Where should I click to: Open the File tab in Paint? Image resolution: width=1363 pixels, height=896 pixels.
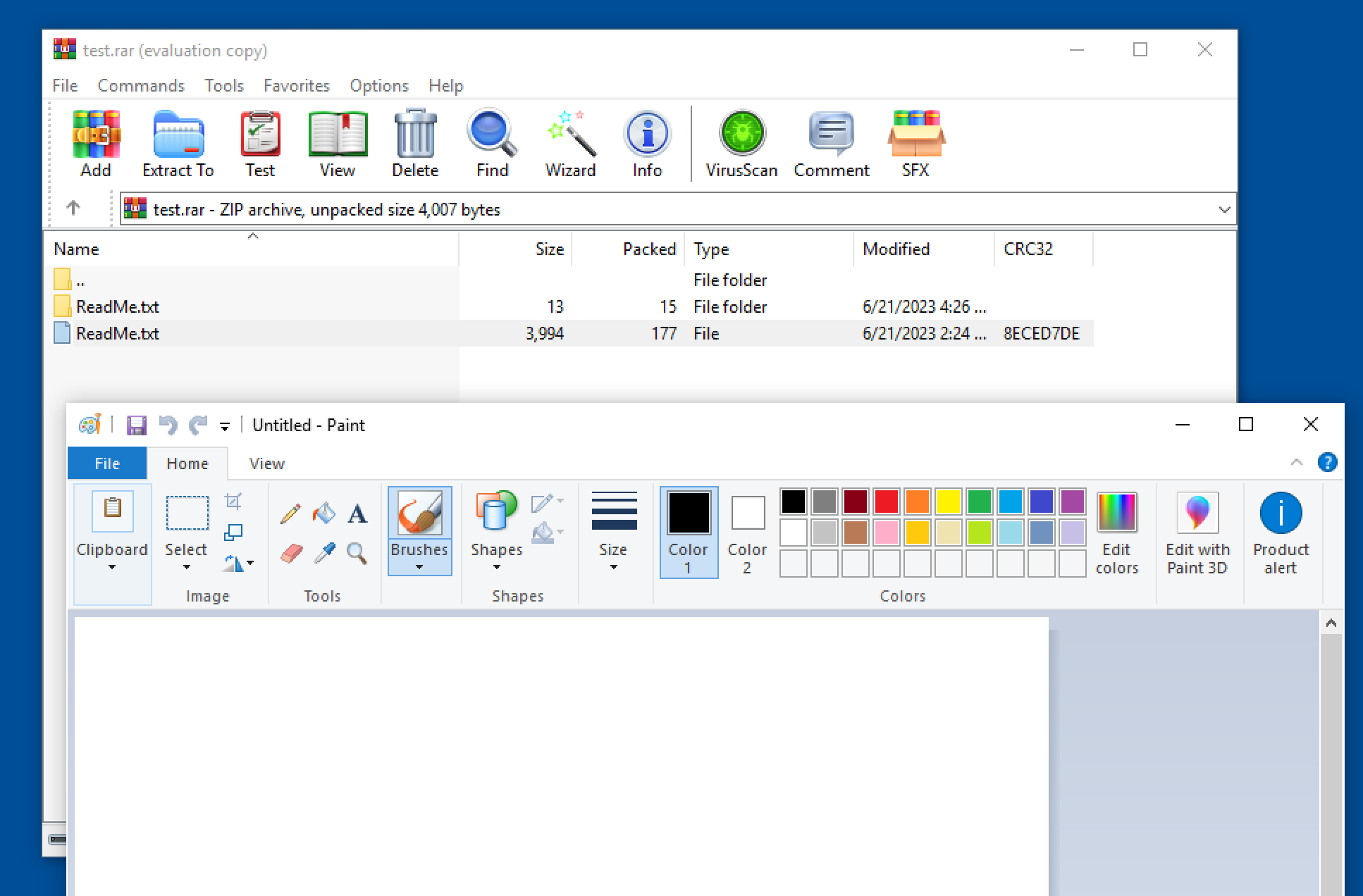coord(107,463)
